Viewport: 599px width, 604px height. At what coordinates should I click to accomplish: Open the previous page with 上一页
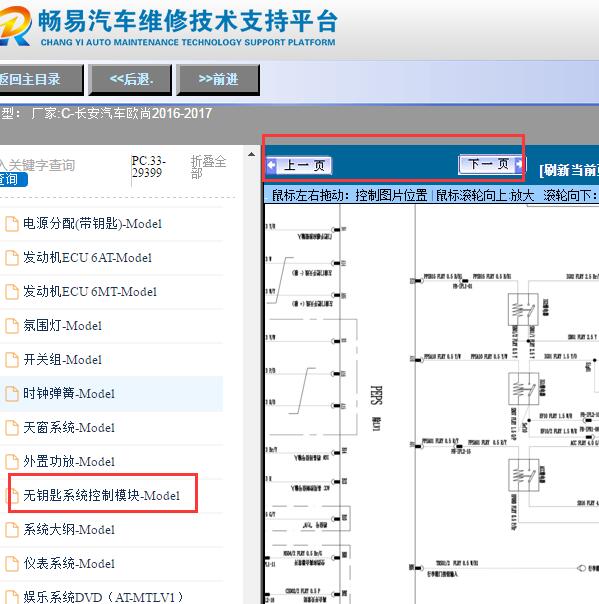pos(299,166)
